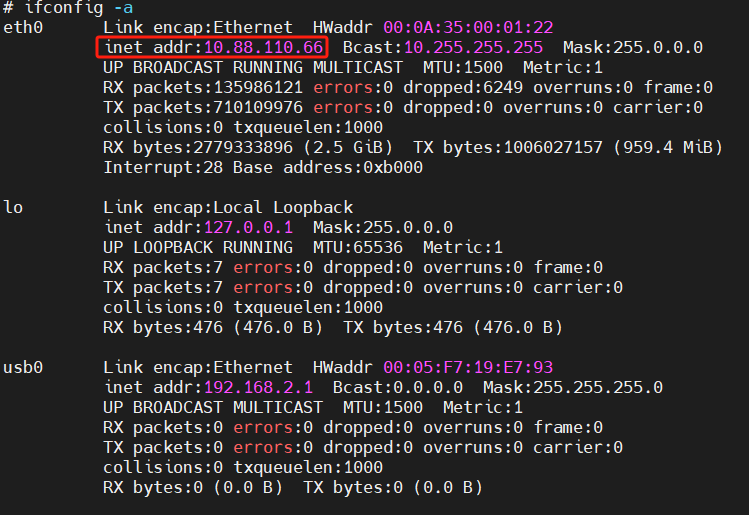Click Bcast:0.0.0.0 on usb0
The height and width of the screenshot is (515, 749).
click(x=398, y=388)
